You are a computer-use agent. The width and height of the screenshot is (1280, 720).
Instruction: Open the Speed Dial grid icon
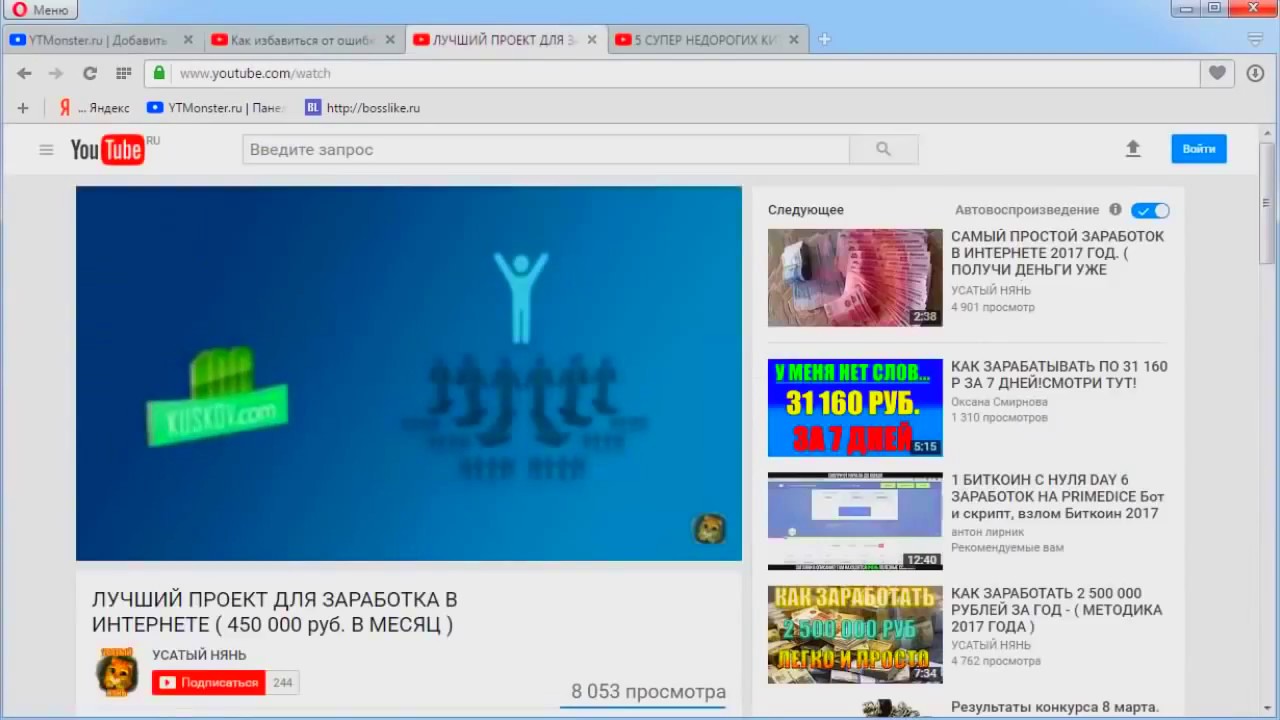(124, 73)
